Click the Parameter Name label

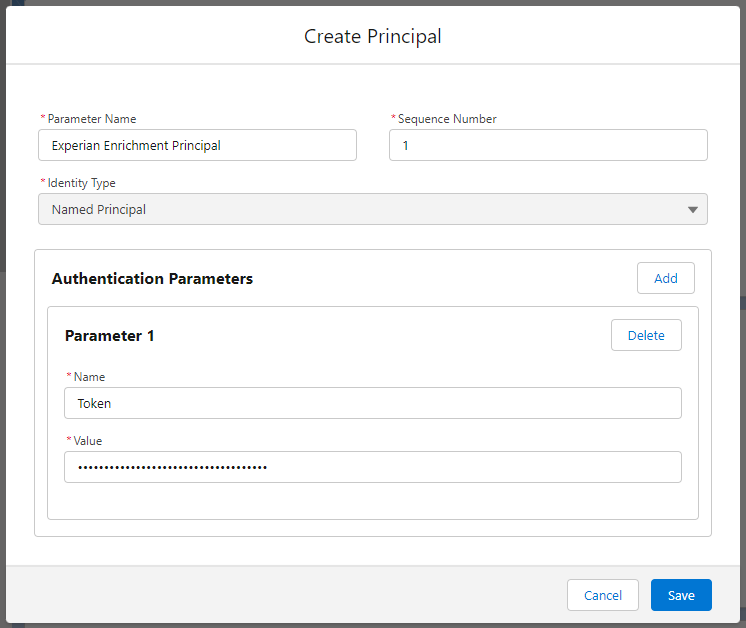pos(92,119)
